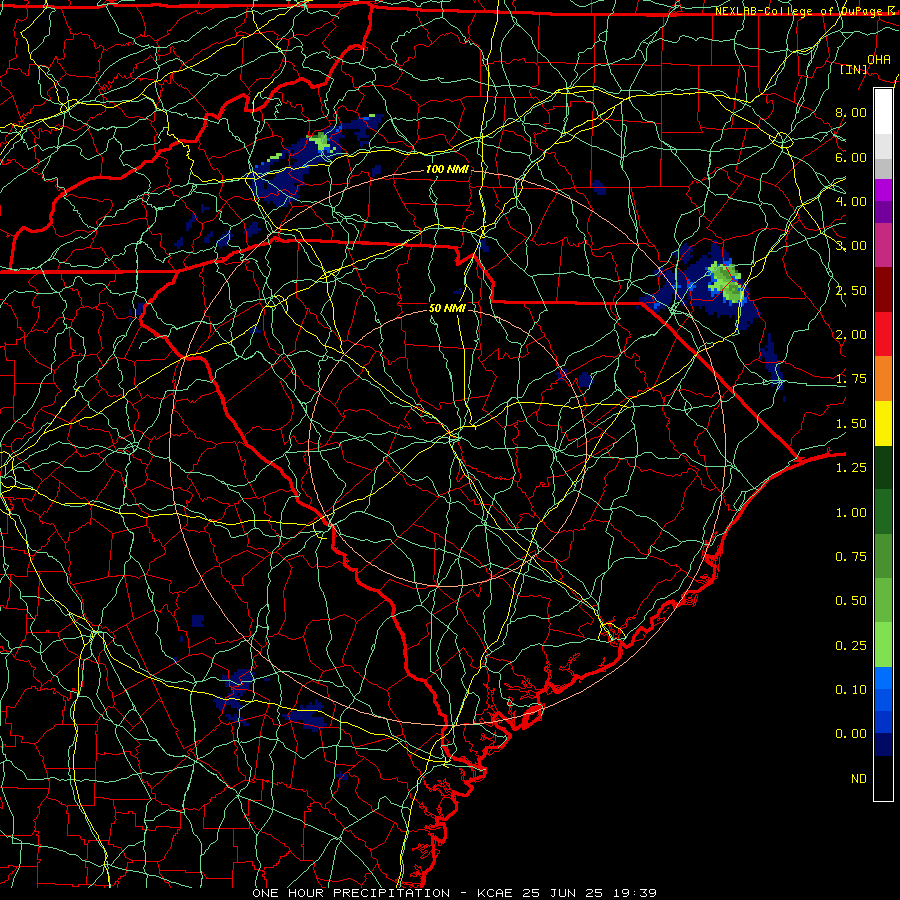This screenshot has height=900, width=900.
Task: Pick the pale green 0.25 legend swatch
Action: click(883, 645)
